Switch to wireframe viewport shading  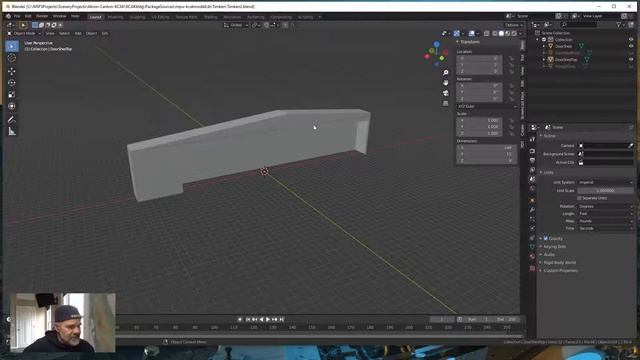pos(495,33)
